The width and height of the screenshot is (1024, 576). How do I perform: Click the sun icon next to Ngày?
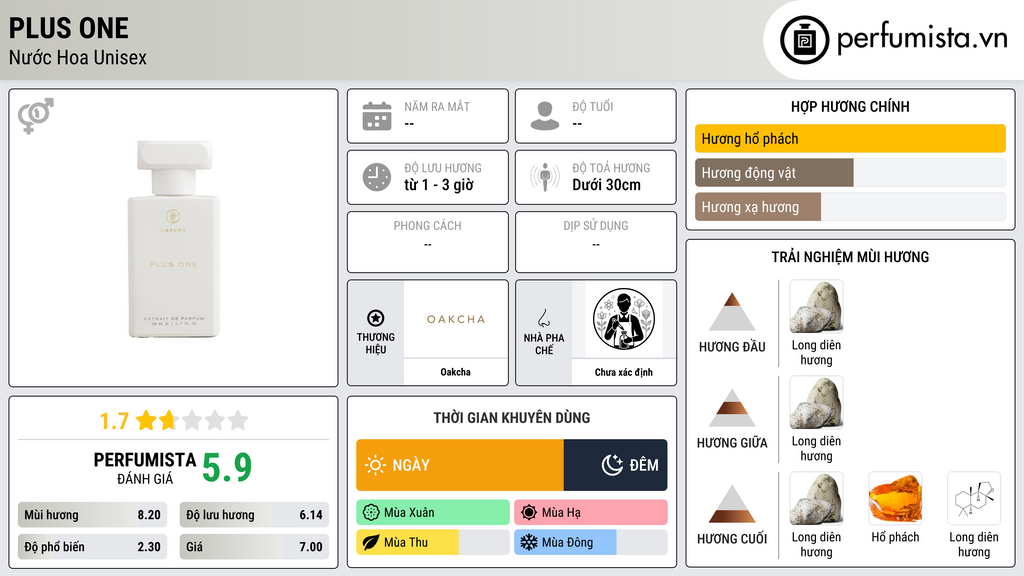point(375,465)
